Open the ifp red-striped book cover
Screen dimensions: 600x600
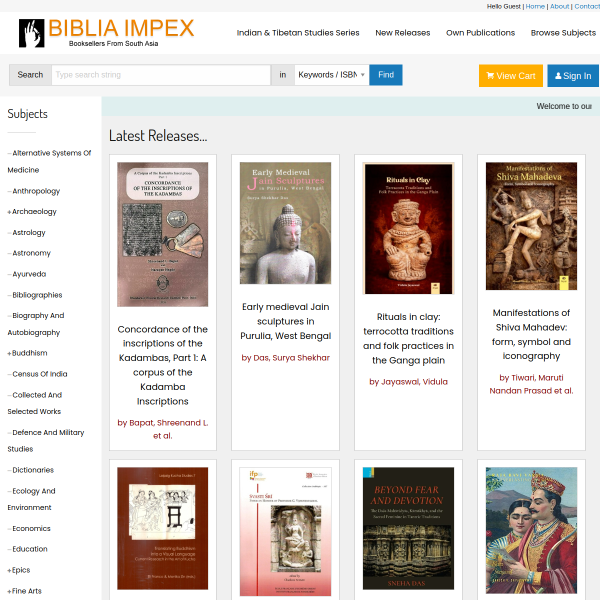(x=285, y=531)
